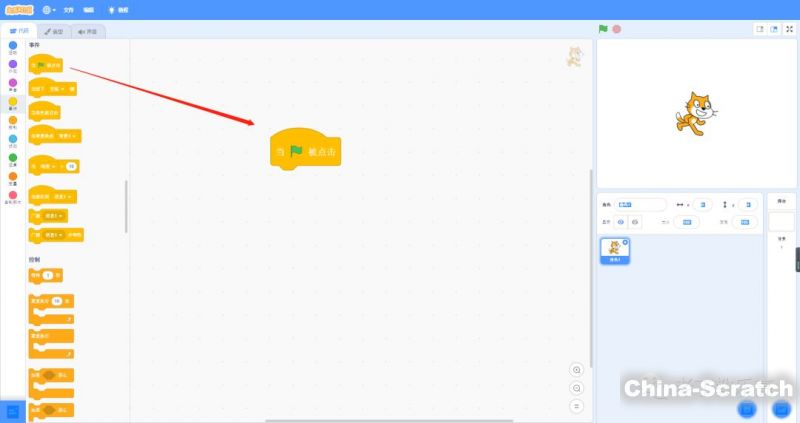Open the globe language dropdown
The height and width of the screenshot is (423, 800).
point(48,9)
